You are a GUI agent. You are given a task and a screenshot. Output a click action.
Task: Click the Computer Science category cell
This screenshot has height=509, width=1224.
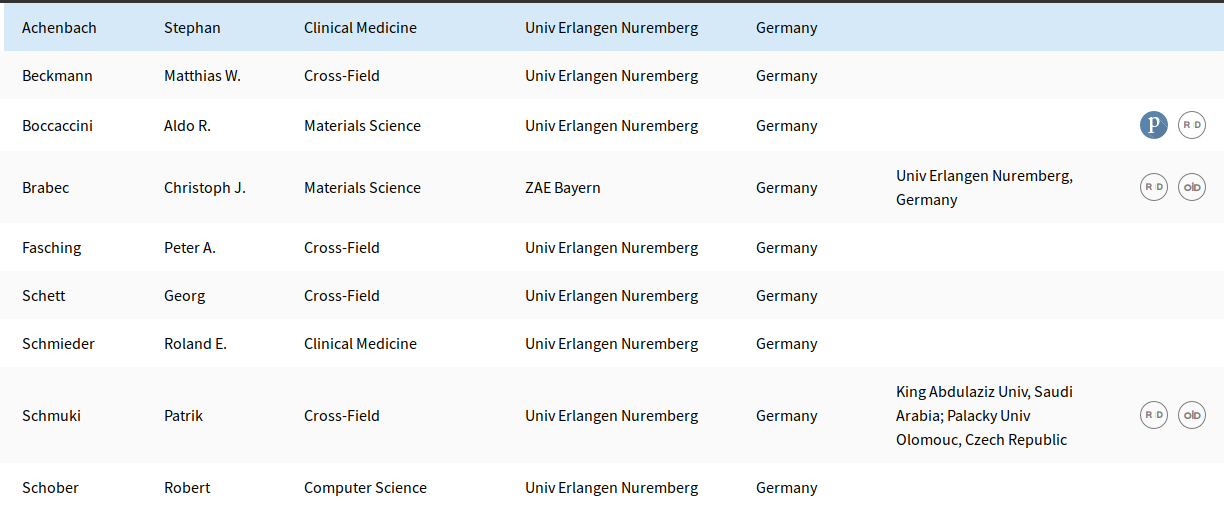pyautogui.click(x=365, y=488)
